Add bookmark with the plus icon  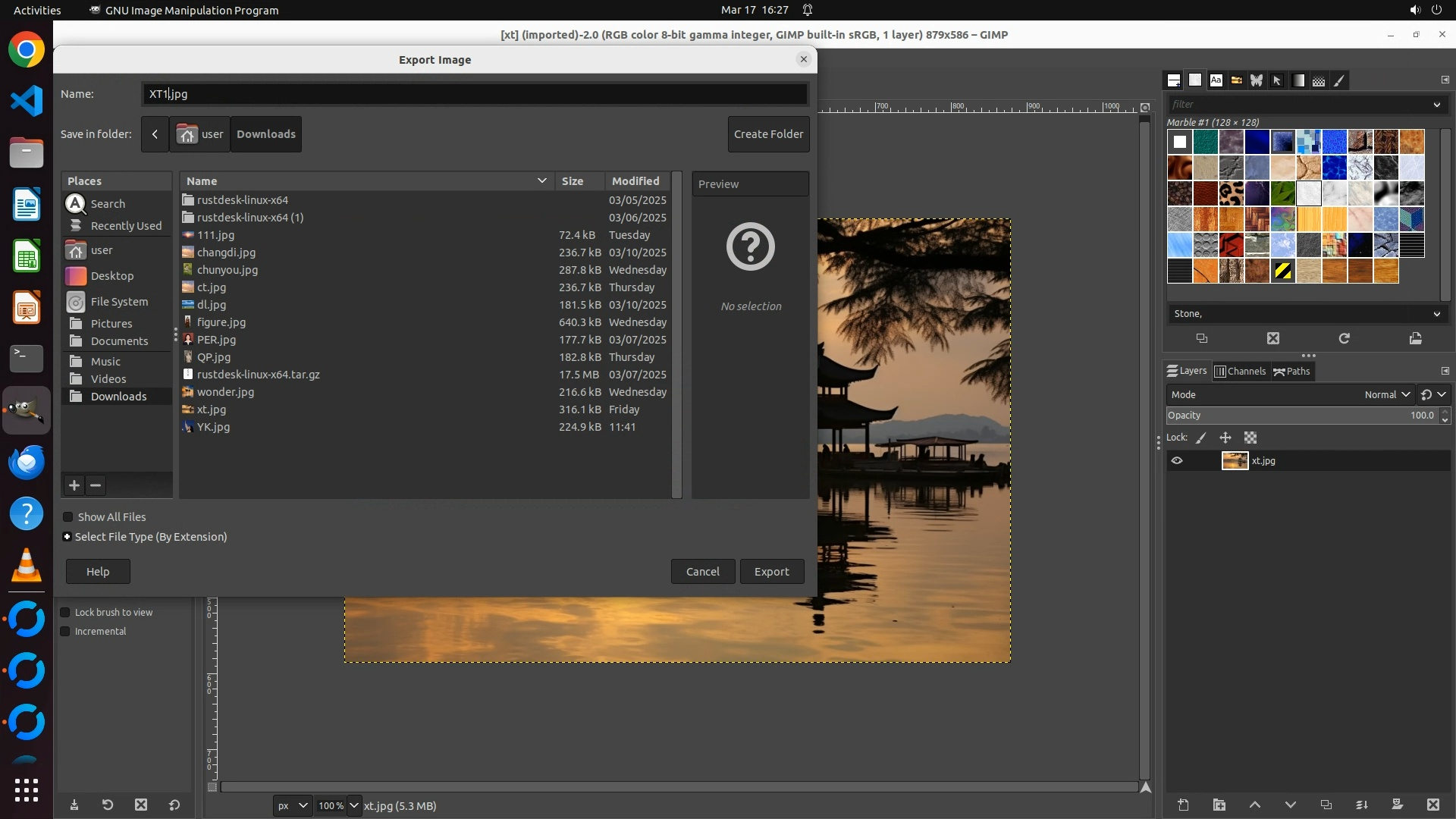74,485
